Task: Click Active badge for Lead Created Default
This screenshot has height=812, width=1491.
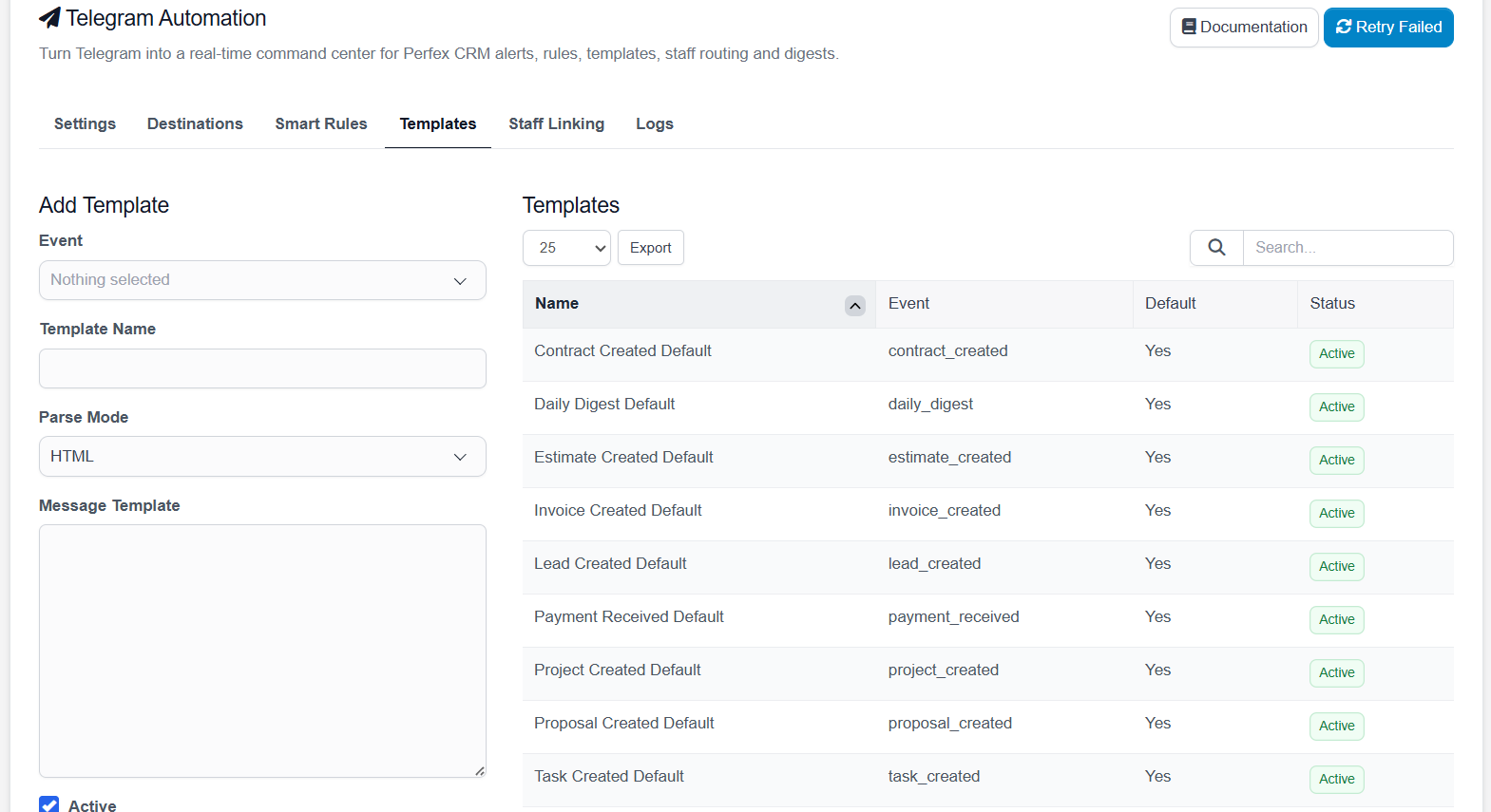Action: pos(1337,567)
